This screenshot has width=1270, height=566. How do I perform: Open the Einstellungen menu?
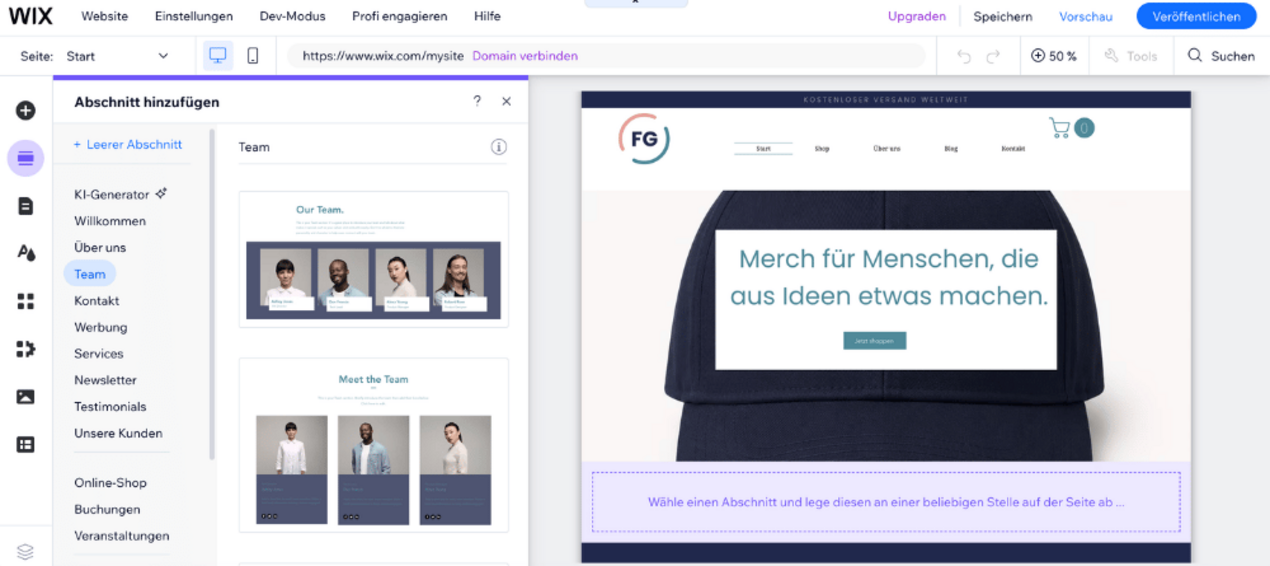[x=194, y=16]
